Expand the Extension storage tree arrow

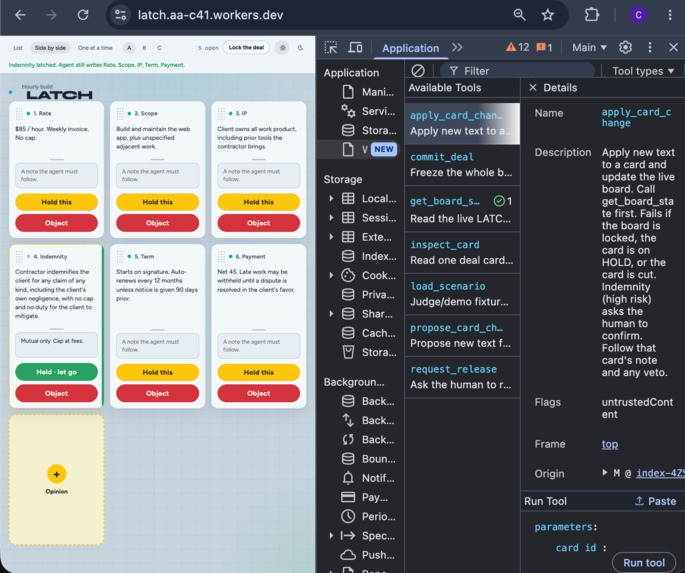pos(331,237)
